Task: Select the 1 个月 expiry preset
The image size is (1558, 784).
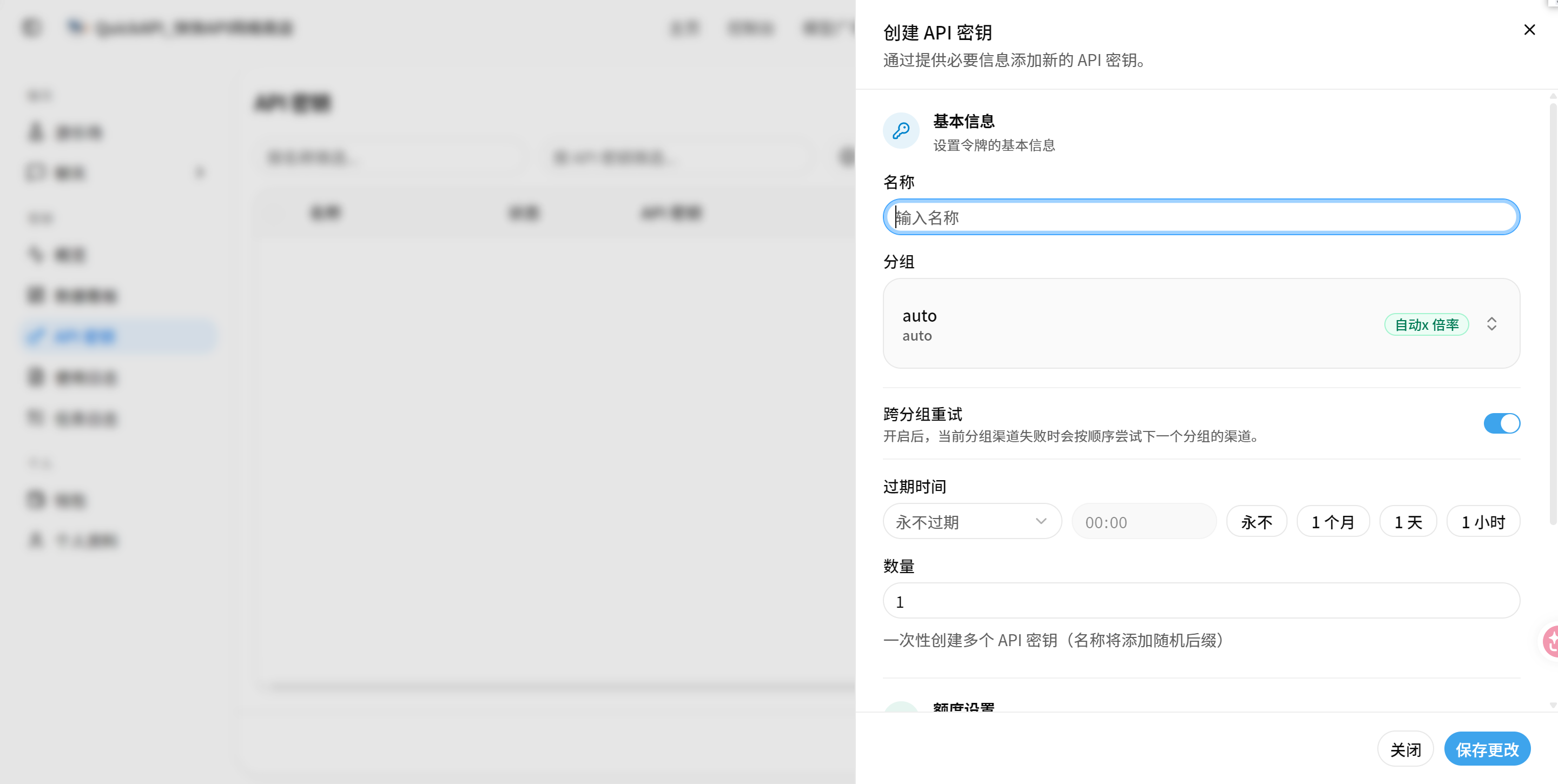Action: pos(1332,521)
